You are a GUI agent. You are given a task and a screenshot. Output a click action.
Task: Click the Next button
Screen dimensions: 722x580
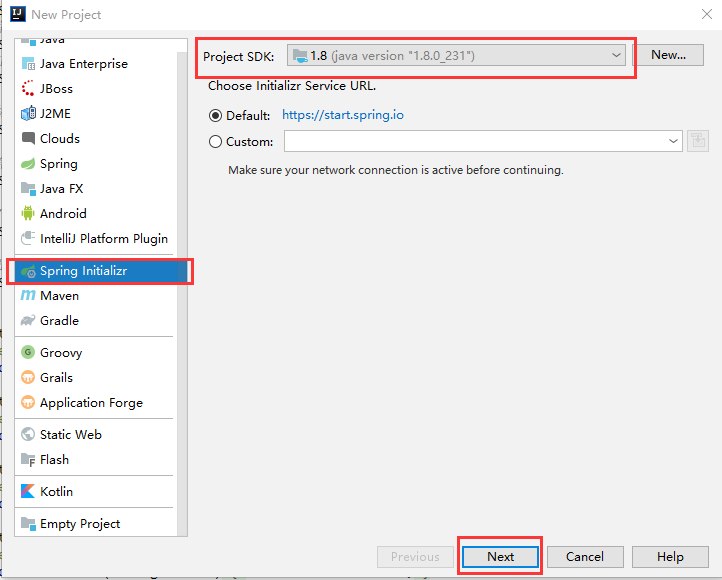pyautogui.click(x=500, y=557)
